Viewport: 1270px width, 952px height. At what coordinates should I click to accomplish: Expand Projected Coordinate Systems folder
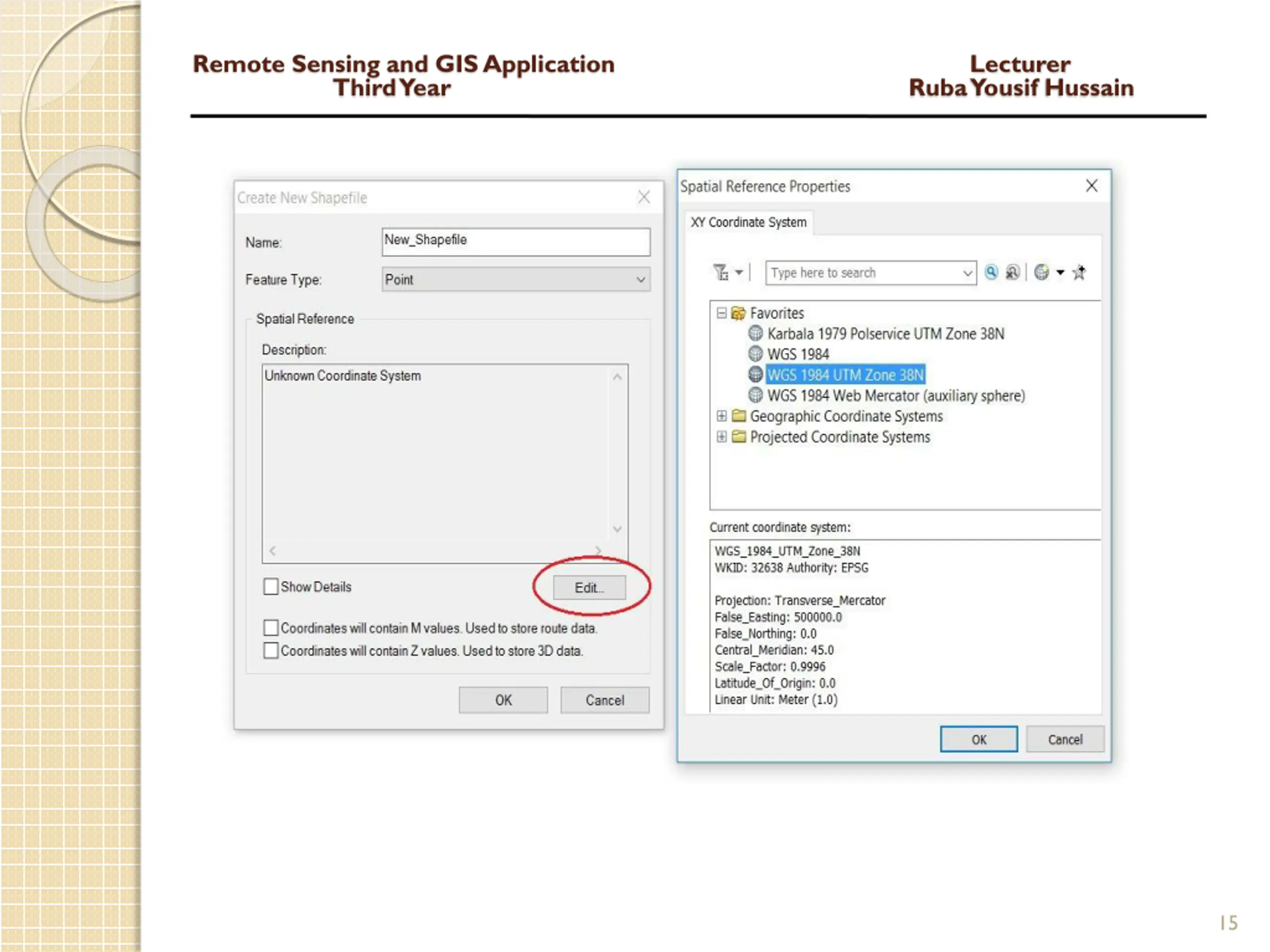(x=722, y=437)
